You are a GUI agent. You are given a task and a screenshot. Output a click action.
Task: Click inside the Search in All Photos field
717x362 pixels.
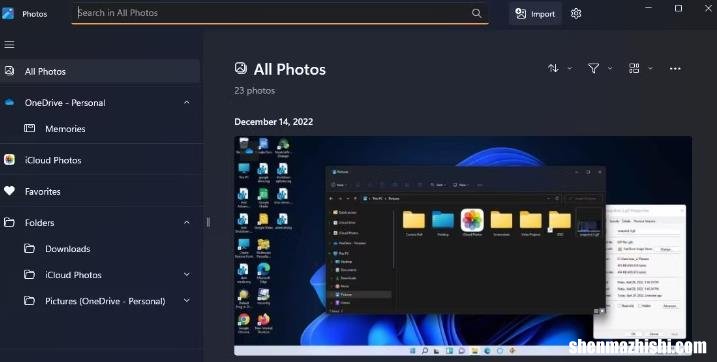click(280, 13)
